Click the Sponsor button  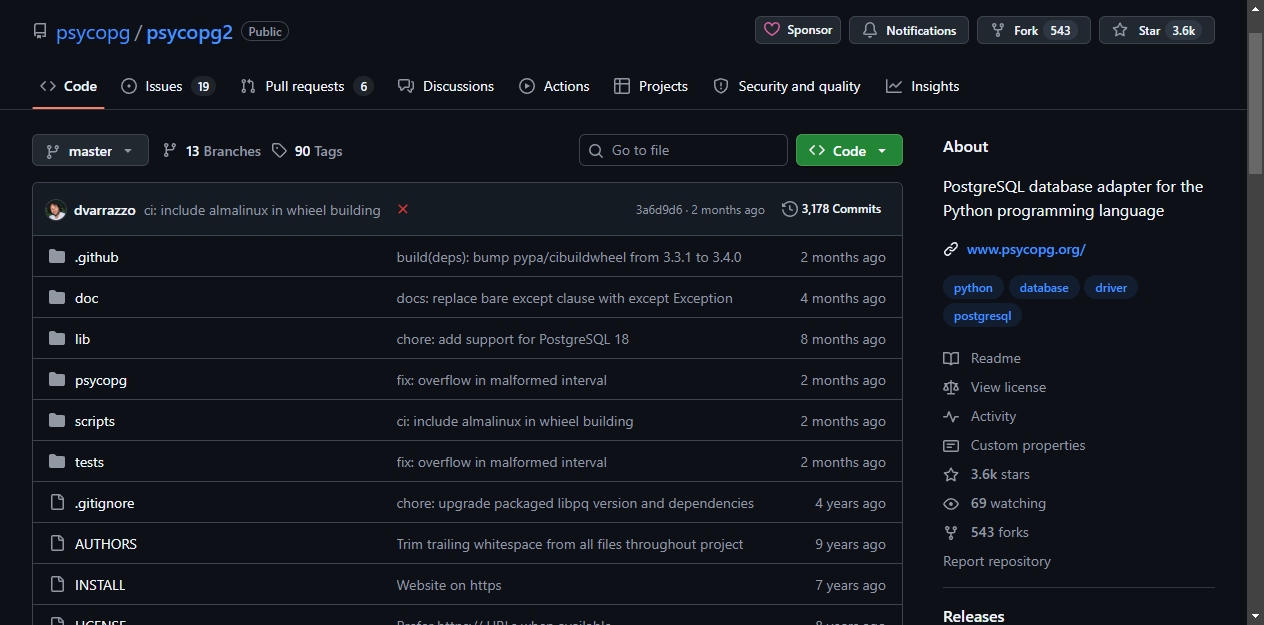click(798, 30)
